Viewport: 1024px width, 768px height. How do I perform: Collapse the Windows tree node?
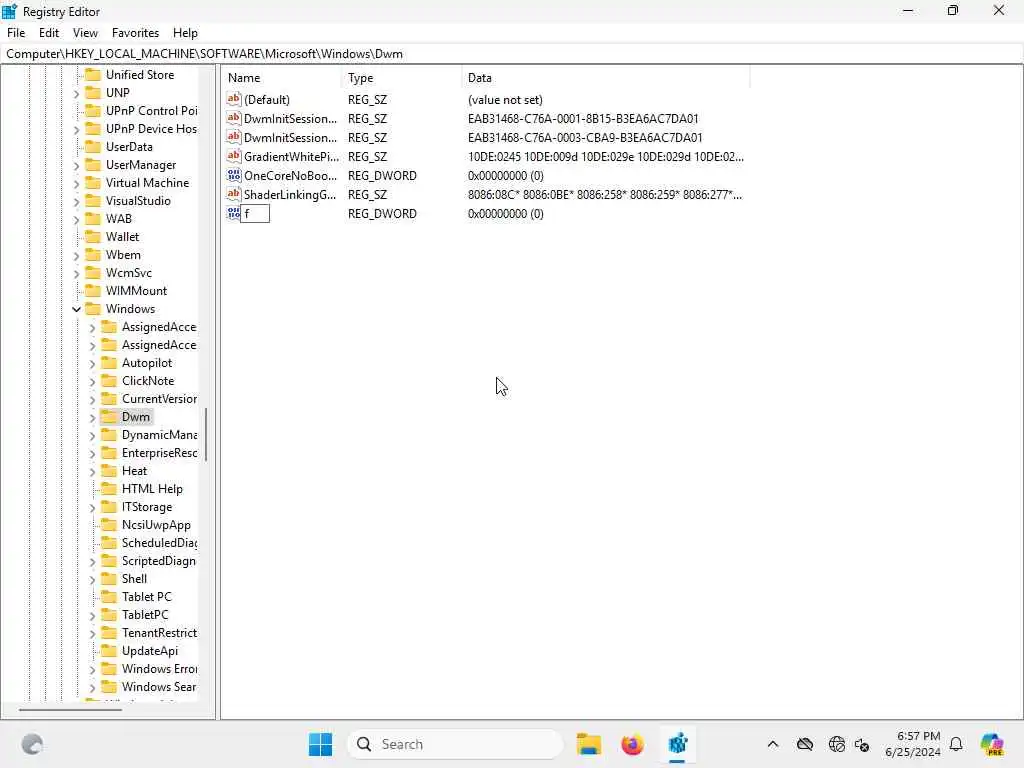(76, 309)
